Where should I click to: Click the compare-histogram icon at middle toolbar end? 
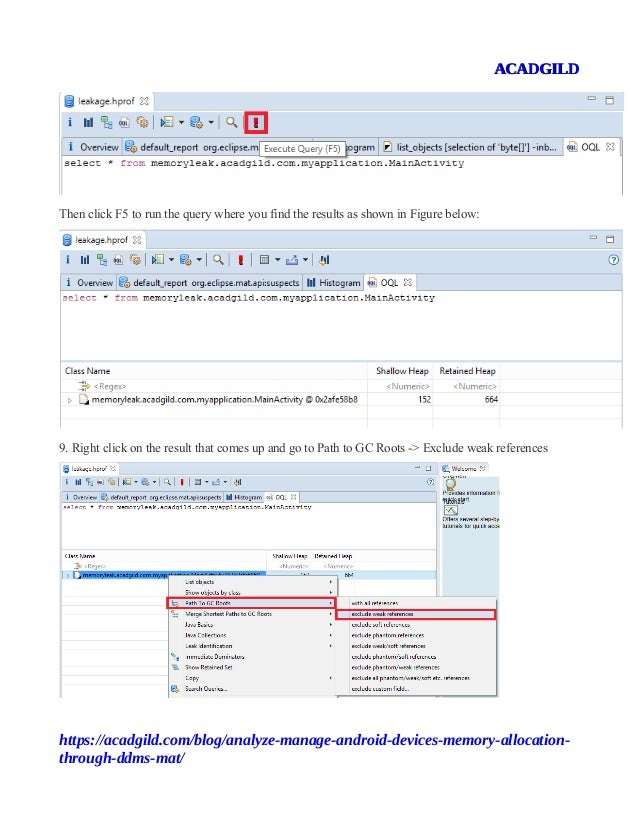pos(325,260)
